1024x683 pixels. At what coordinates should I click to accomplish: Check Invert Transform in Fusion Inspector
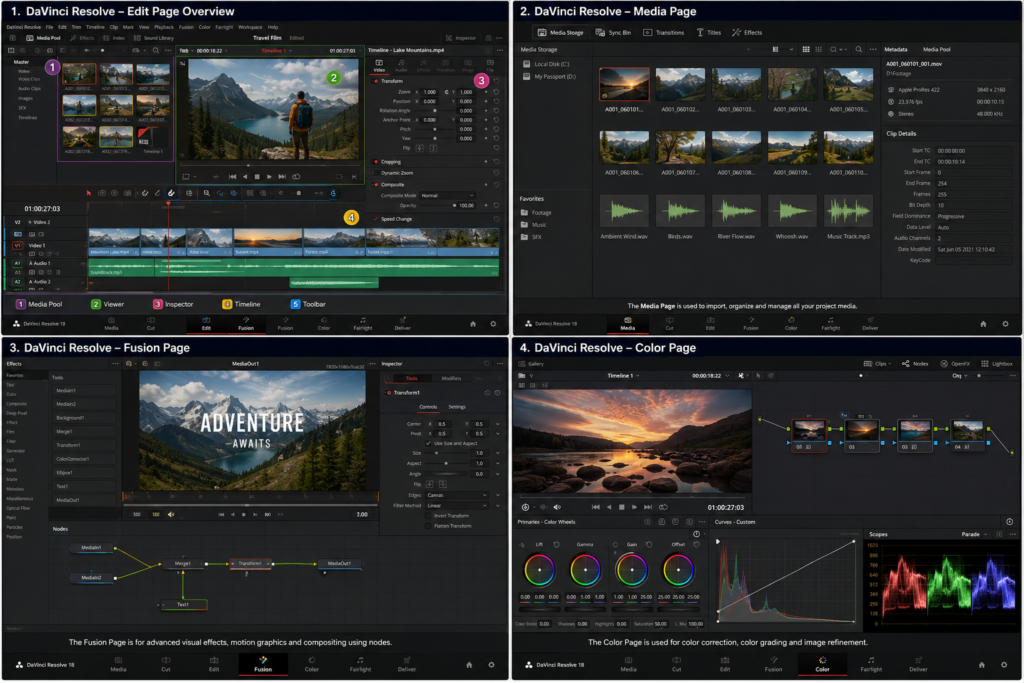(x=428, y=516)
